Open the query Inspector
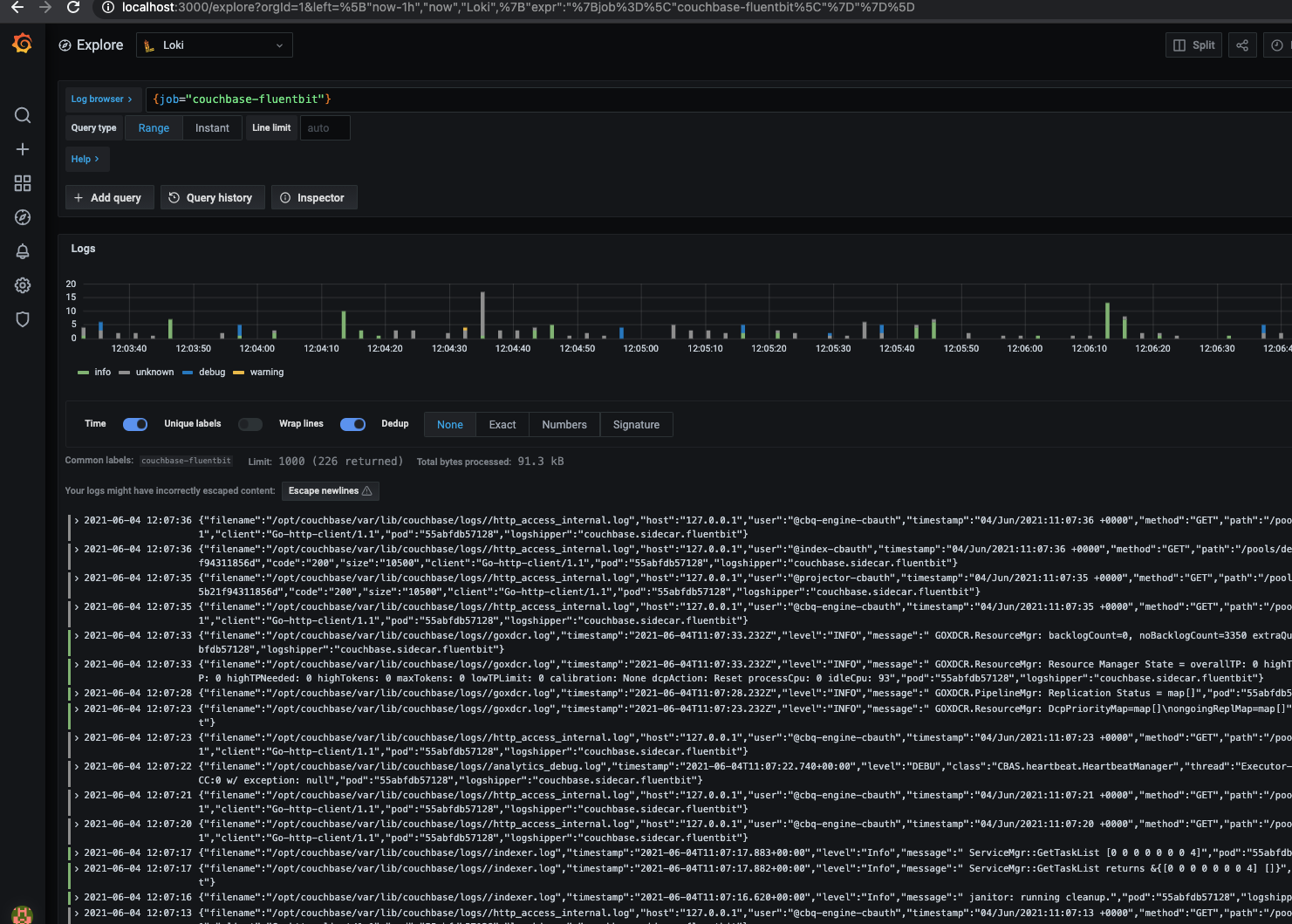Viewport: 1292px width, 924px height. pos(312,198)
